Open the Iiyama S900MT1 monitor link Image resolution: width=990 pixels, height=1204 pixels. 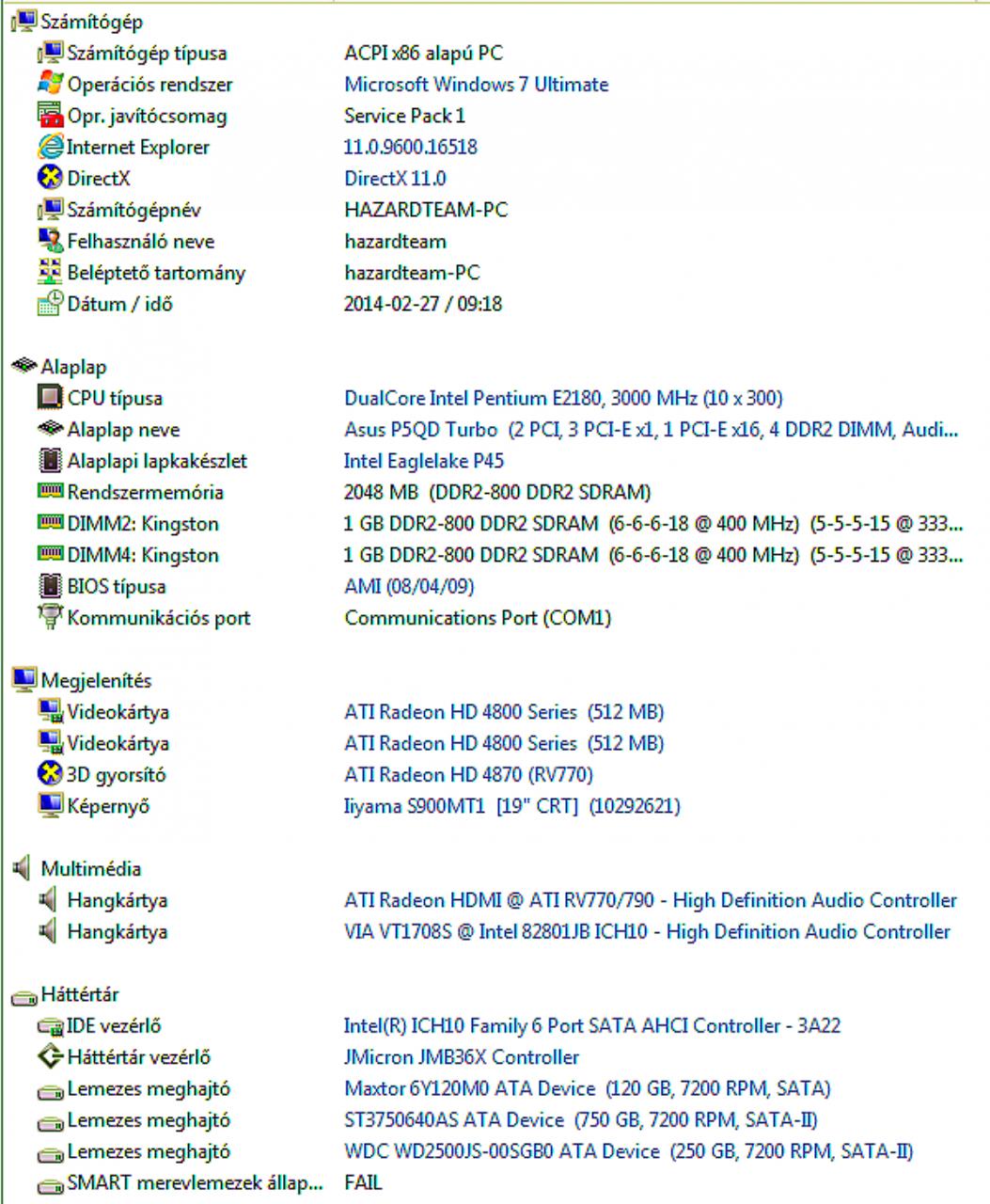coord(511,806)
